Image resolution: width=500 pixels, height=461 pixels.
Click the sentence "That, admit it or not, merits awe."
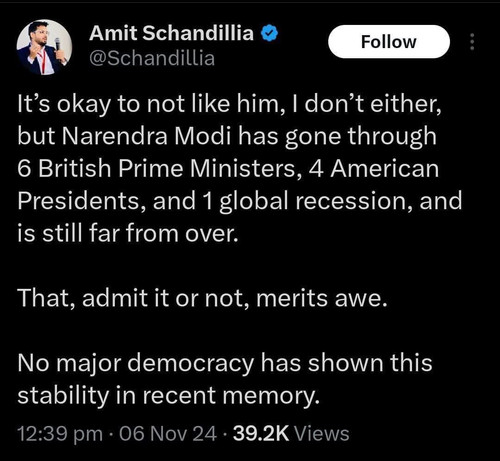click(202, 298)
